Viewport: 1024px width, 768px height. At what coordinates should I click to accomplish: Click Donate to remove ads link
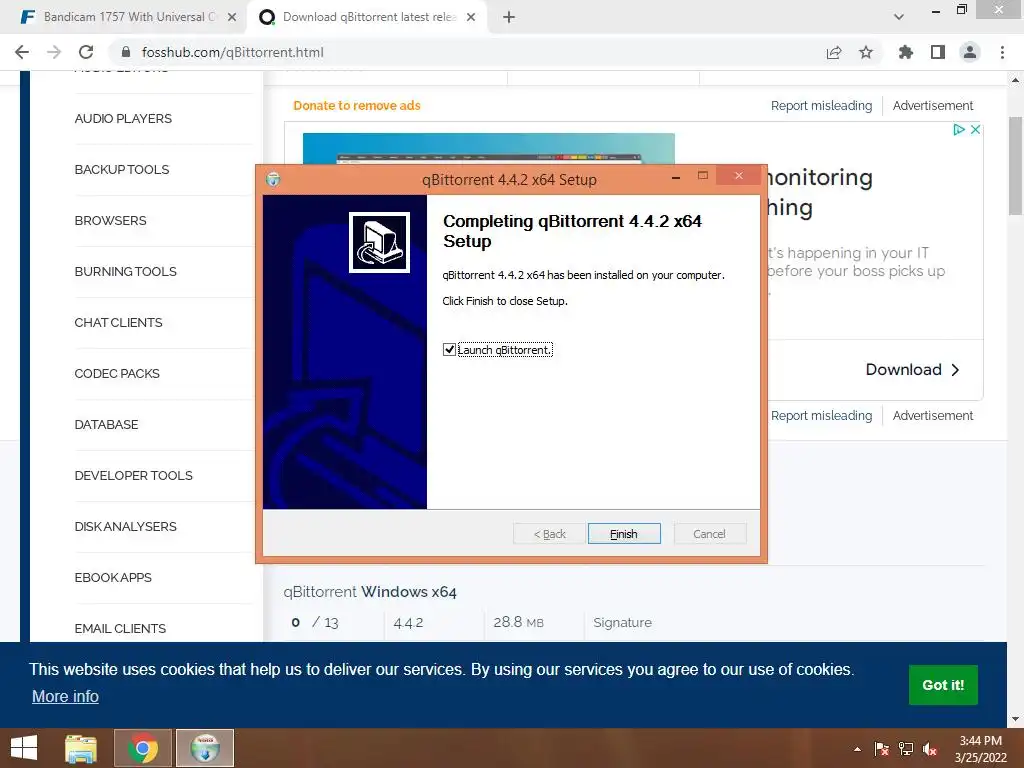tap(357, 105)
